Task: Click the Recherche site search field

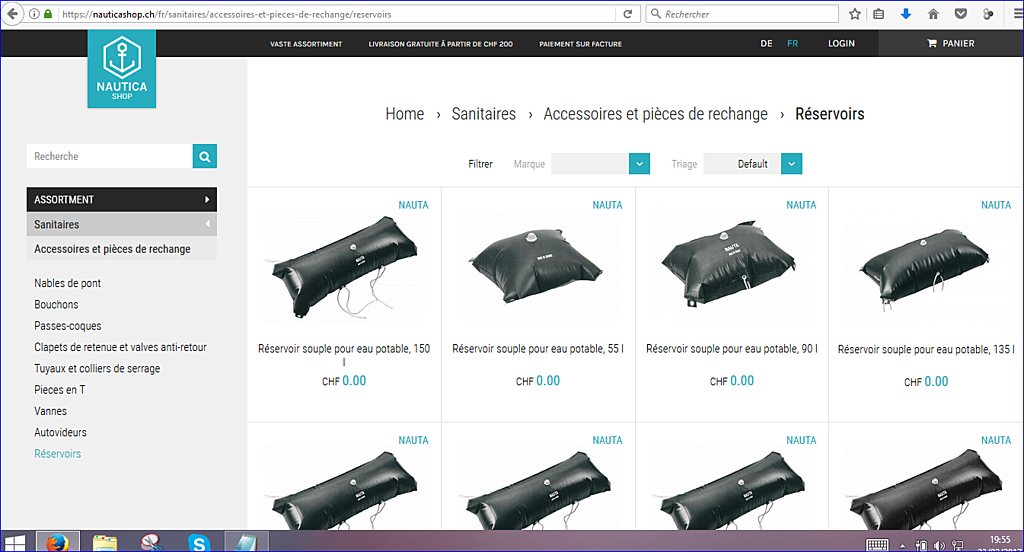Action: 110,156
